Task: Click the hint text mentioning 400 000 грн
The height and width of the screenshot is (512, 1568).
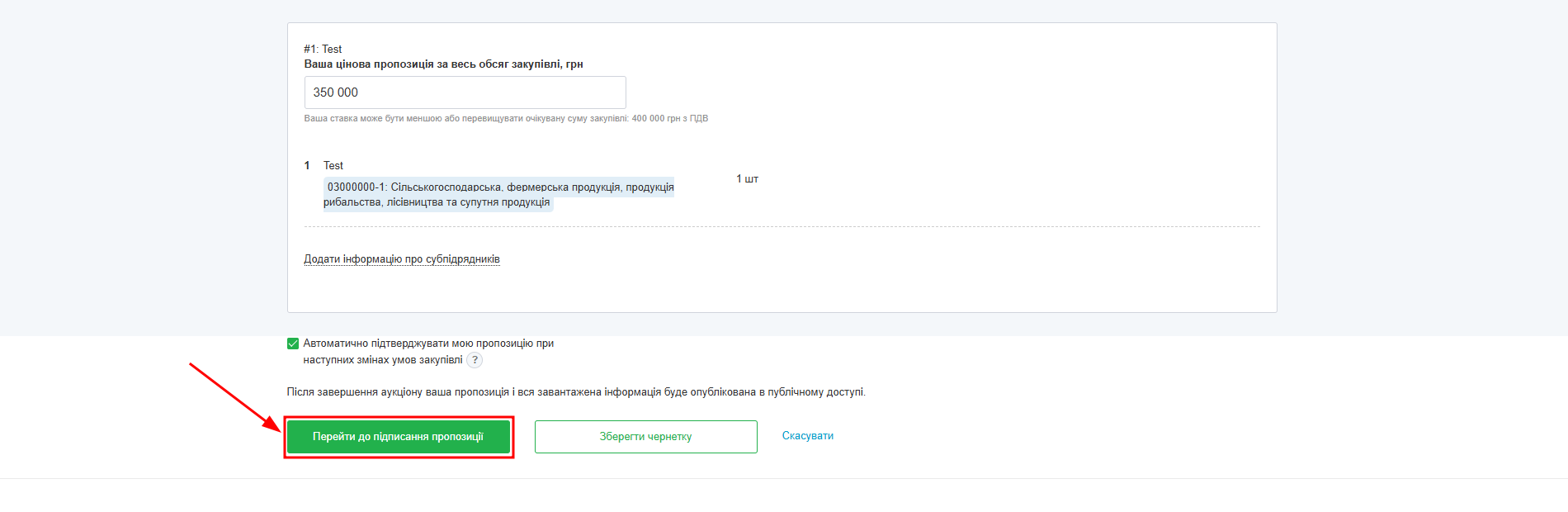Action: coord(506,119)
